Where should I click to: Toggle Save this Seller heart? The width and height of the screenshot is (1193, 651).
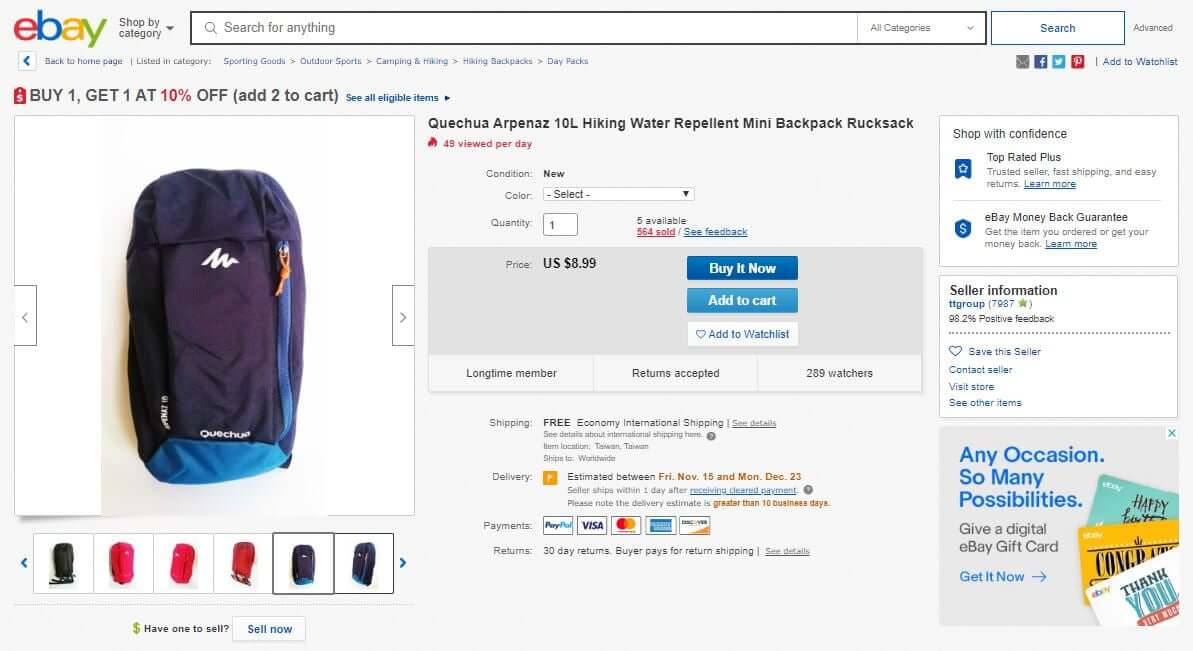(x=995, y=351)
